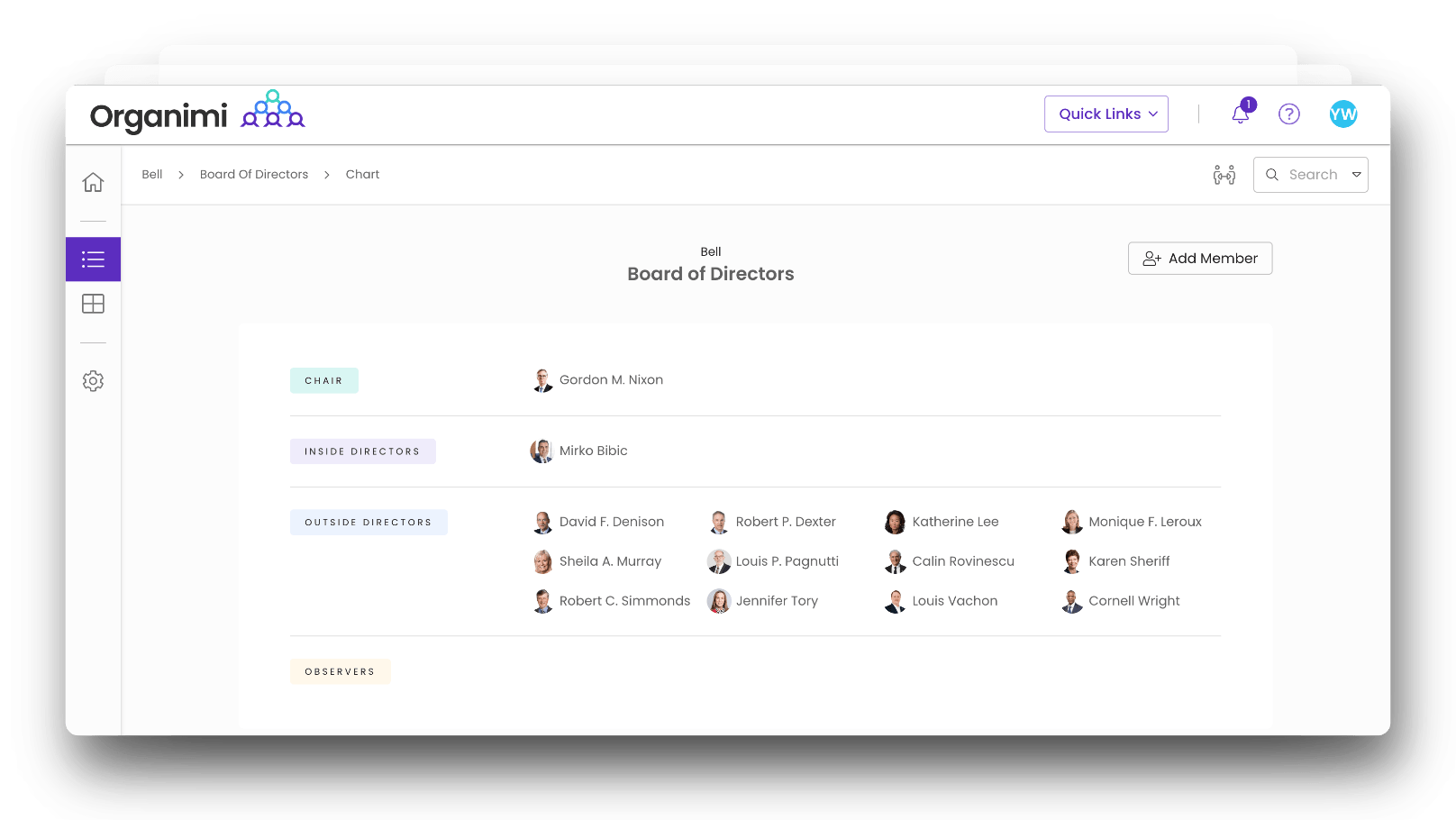Screen dimensions: 1456x820
Task: Select Louis P. Pagnutti name
Action: 787,561
